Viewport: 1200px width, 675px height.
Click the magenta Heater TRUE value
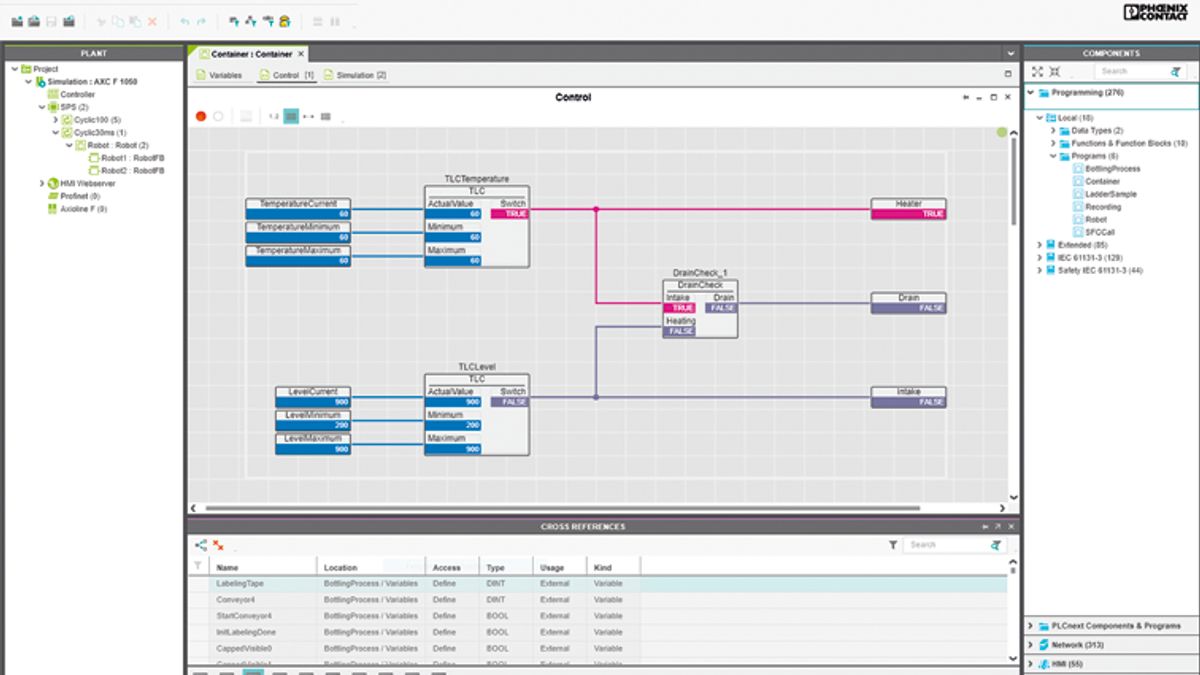coord(908,214)
